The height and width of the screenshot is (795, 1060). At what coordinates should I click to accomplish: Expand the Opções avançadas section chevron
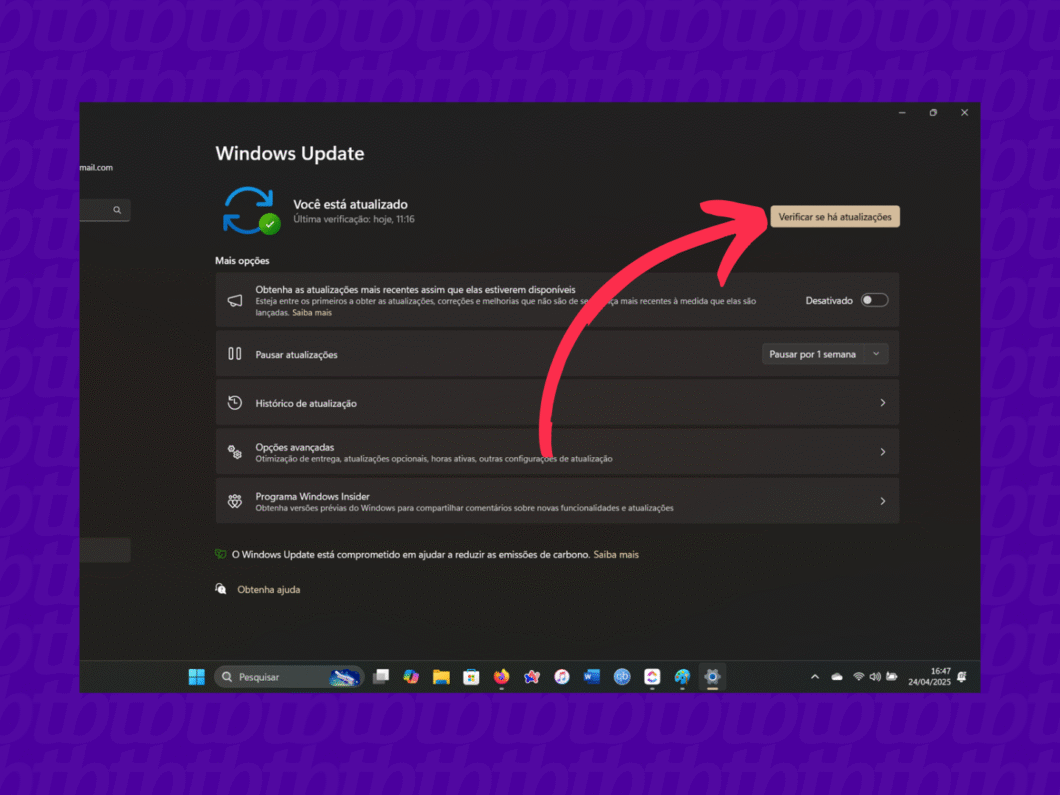coord(882,452)
